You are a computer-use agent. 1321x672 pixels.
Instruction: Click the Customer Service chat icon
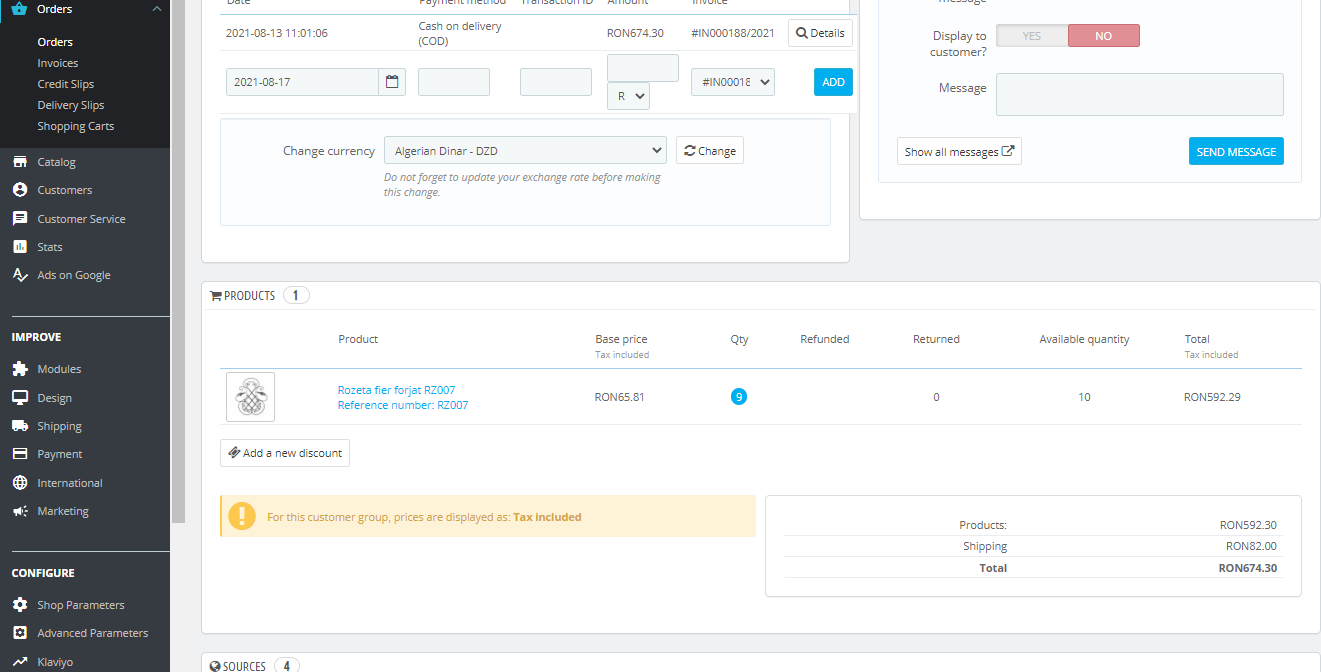19,219
